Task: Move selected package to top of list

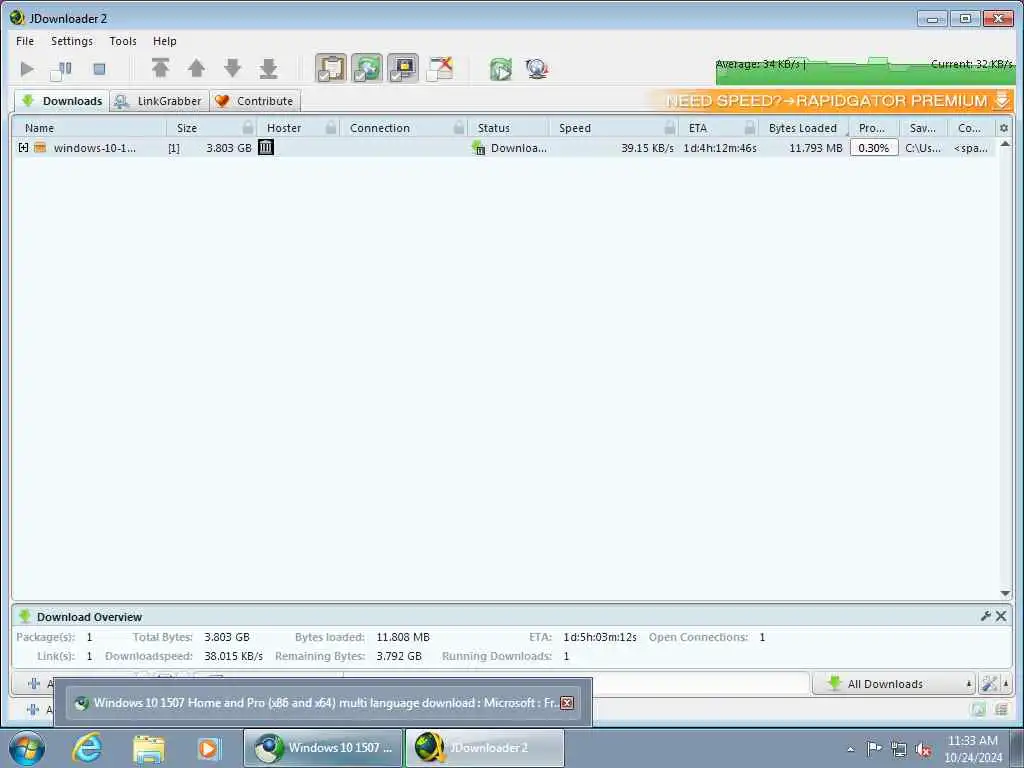Action: click(x=161, y=68)
